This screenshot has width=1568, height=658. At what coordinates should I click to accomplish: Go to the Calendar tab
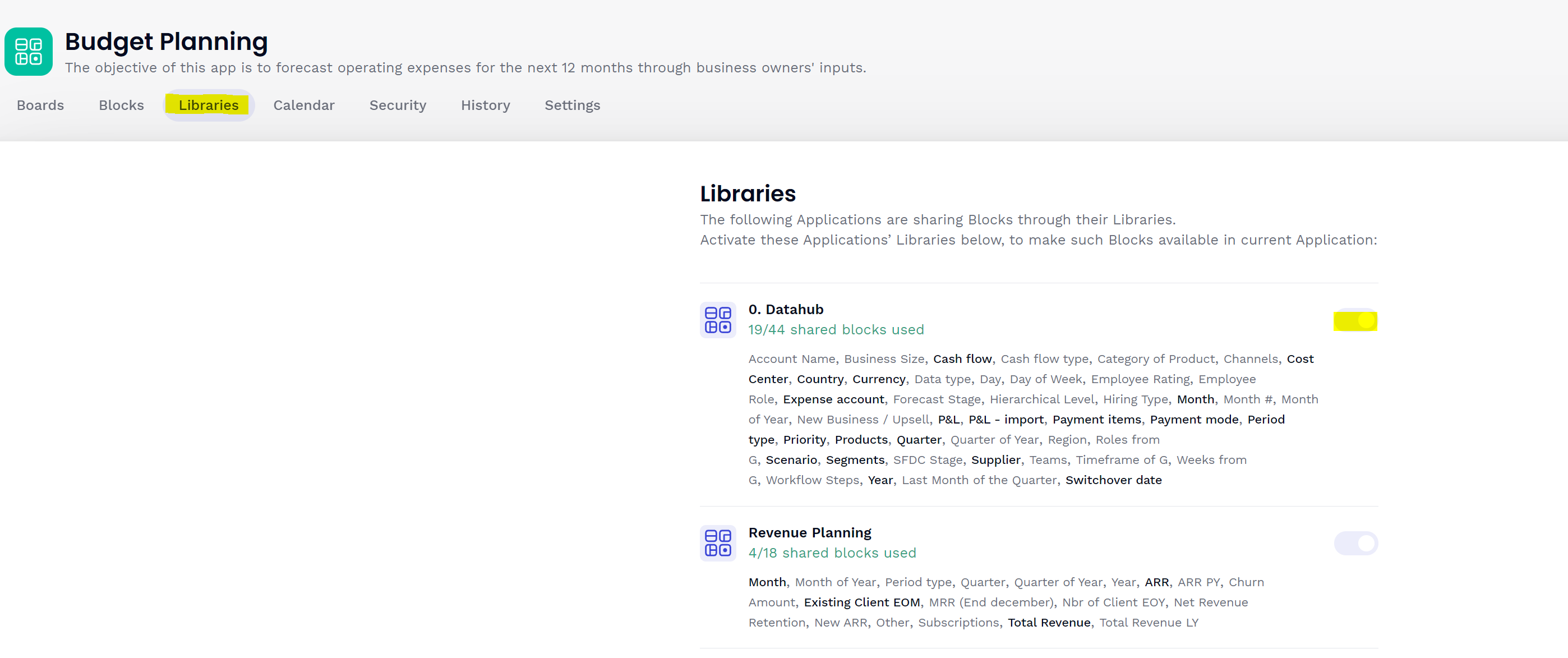pyautogui.click(x=304, y=105)
